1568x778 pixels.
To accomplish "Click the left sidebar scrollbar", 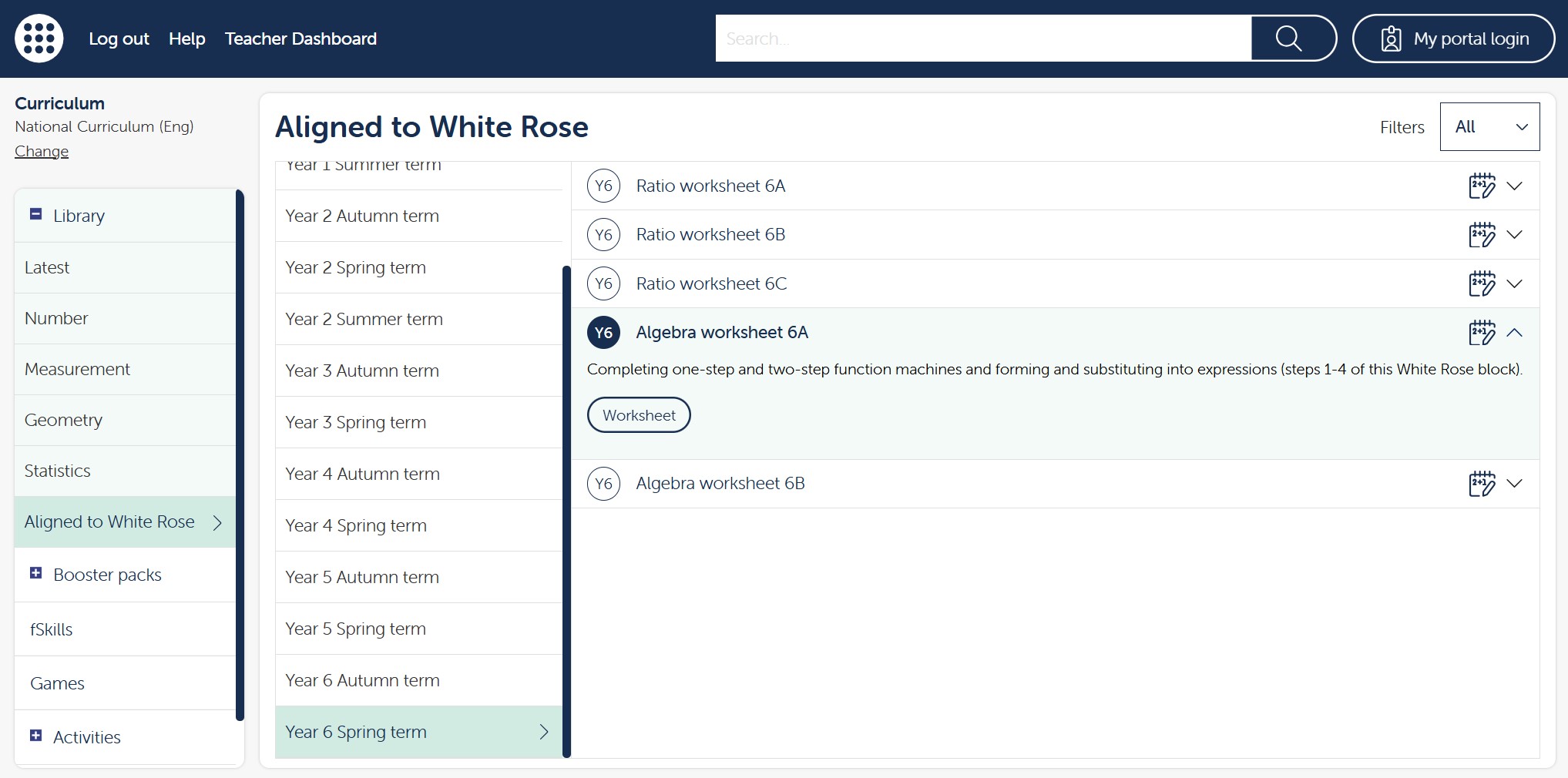I will pos(240,454).
